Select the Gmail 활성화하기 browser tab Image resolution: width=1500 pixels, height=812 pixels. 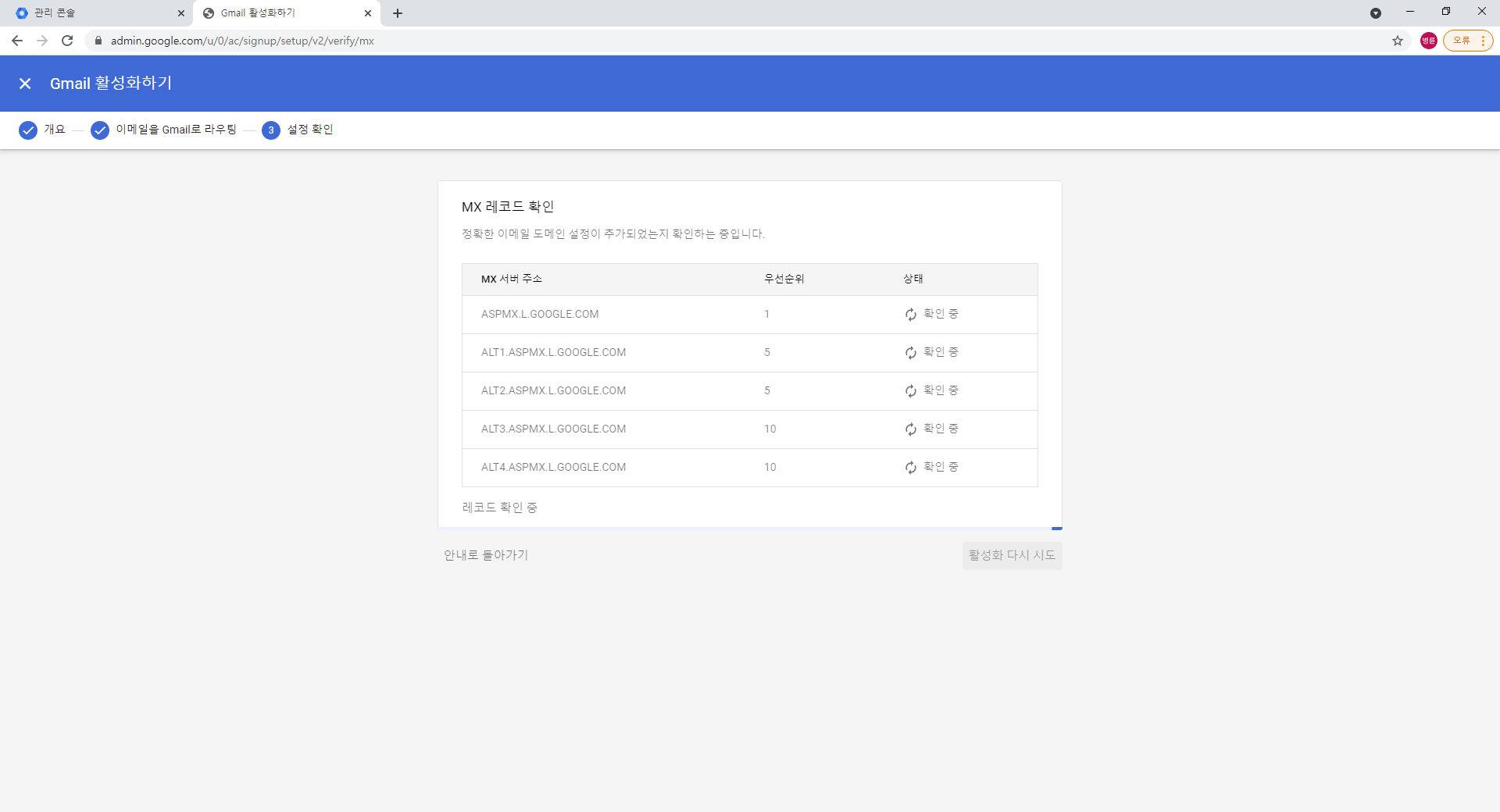click(285, 13)
